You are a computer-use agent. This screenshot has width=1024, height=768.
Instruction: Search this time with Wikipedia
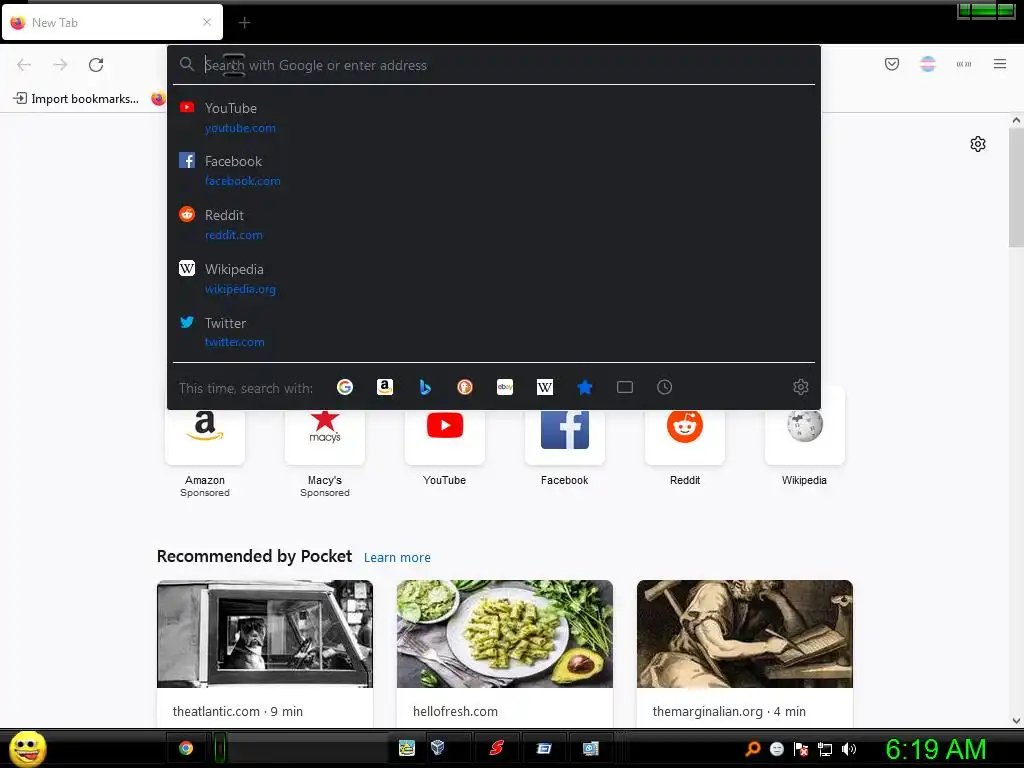pyautogui.click(x=545, y=387)
